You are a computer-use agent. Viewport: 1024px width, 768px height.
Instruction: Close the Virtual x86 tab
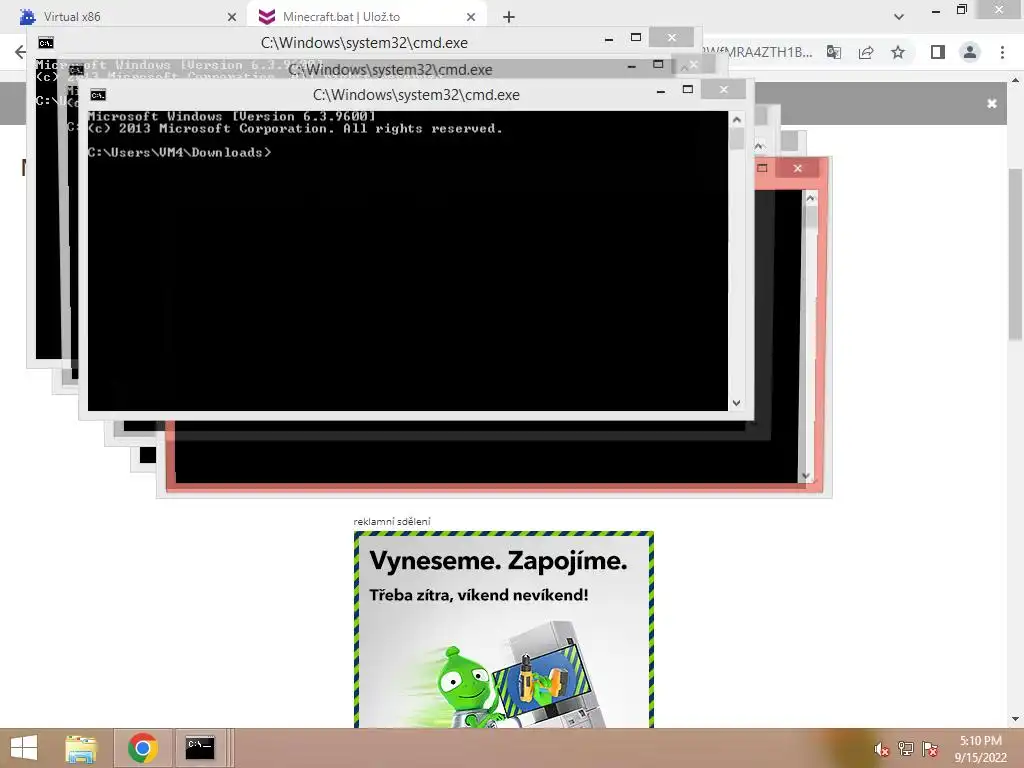[231, 17]
